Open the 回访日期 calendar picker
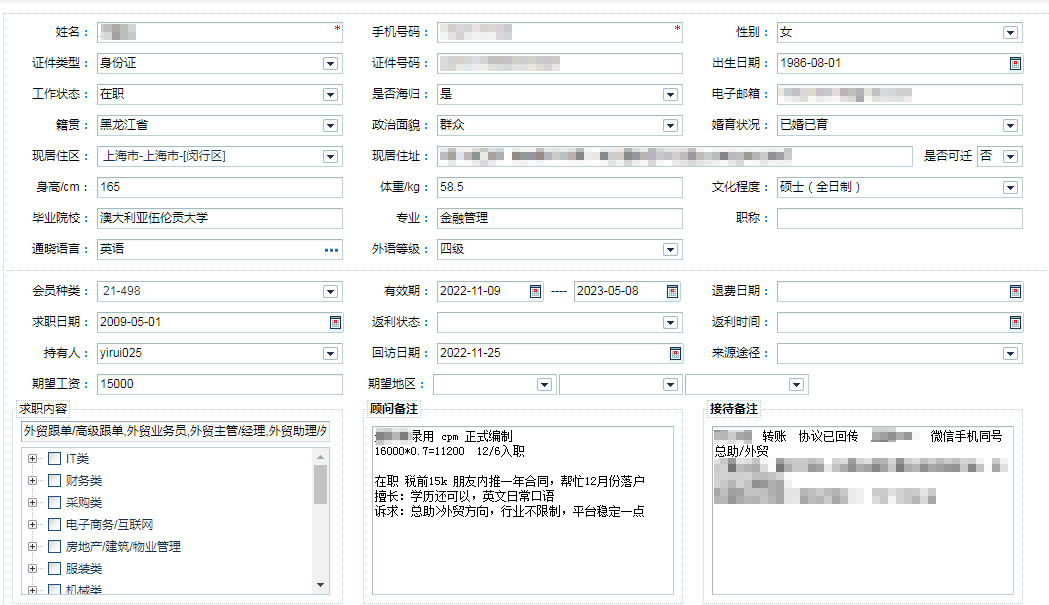This screenshot has height=605, width=1049. (675, 353)
